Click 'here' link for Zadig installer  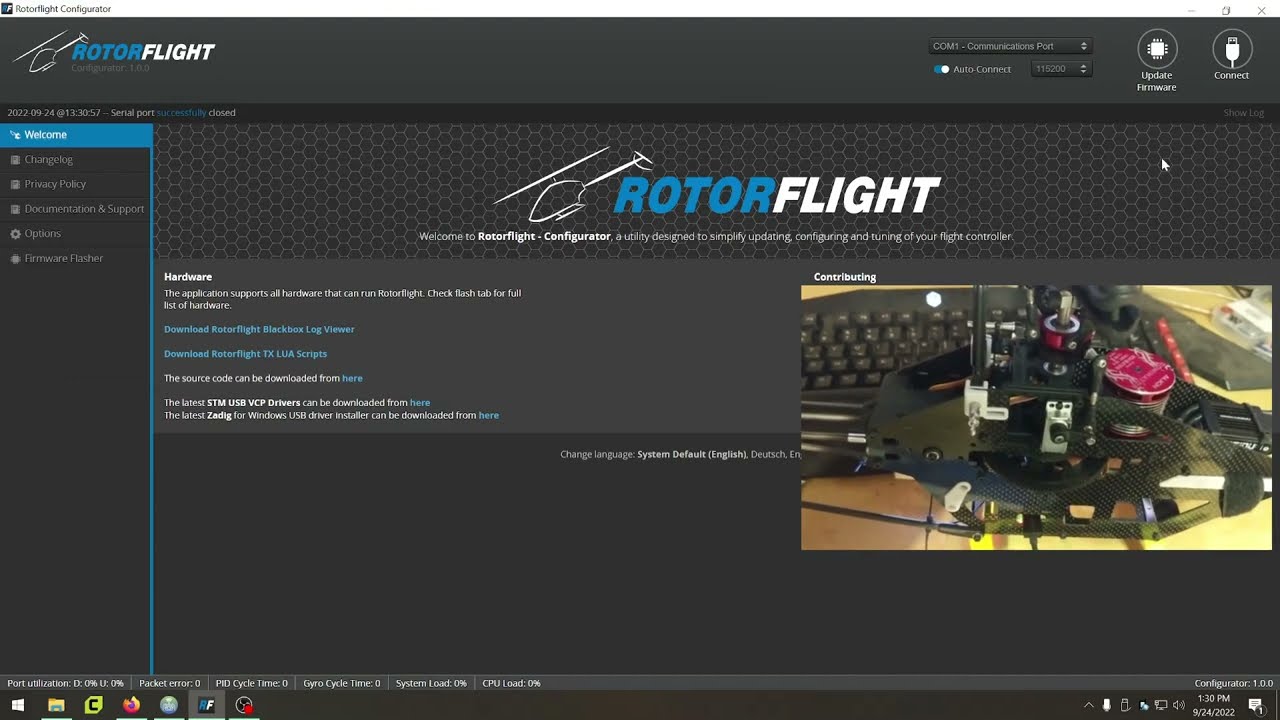point(488,415)
